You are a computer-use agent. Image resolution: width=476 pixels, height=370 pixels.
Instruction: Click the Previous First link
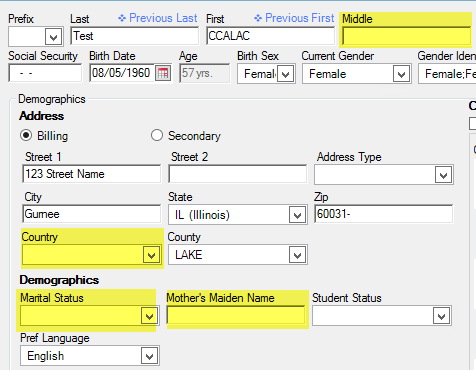pos(294,18)
